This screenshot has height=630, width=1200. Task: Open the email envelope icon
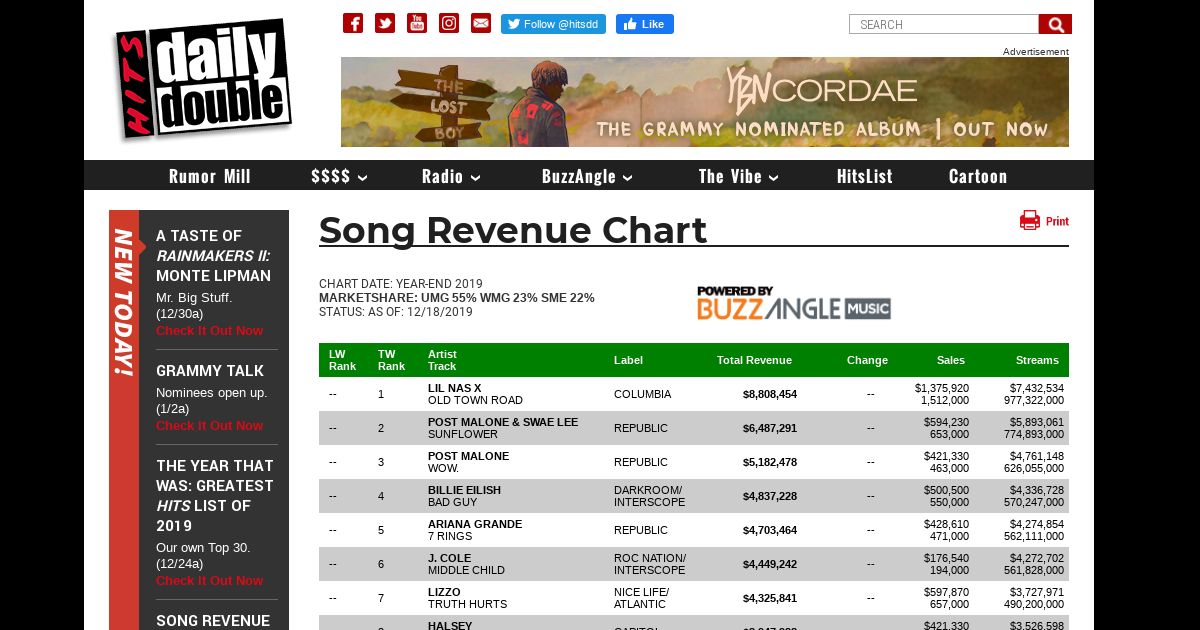point(481,23)
